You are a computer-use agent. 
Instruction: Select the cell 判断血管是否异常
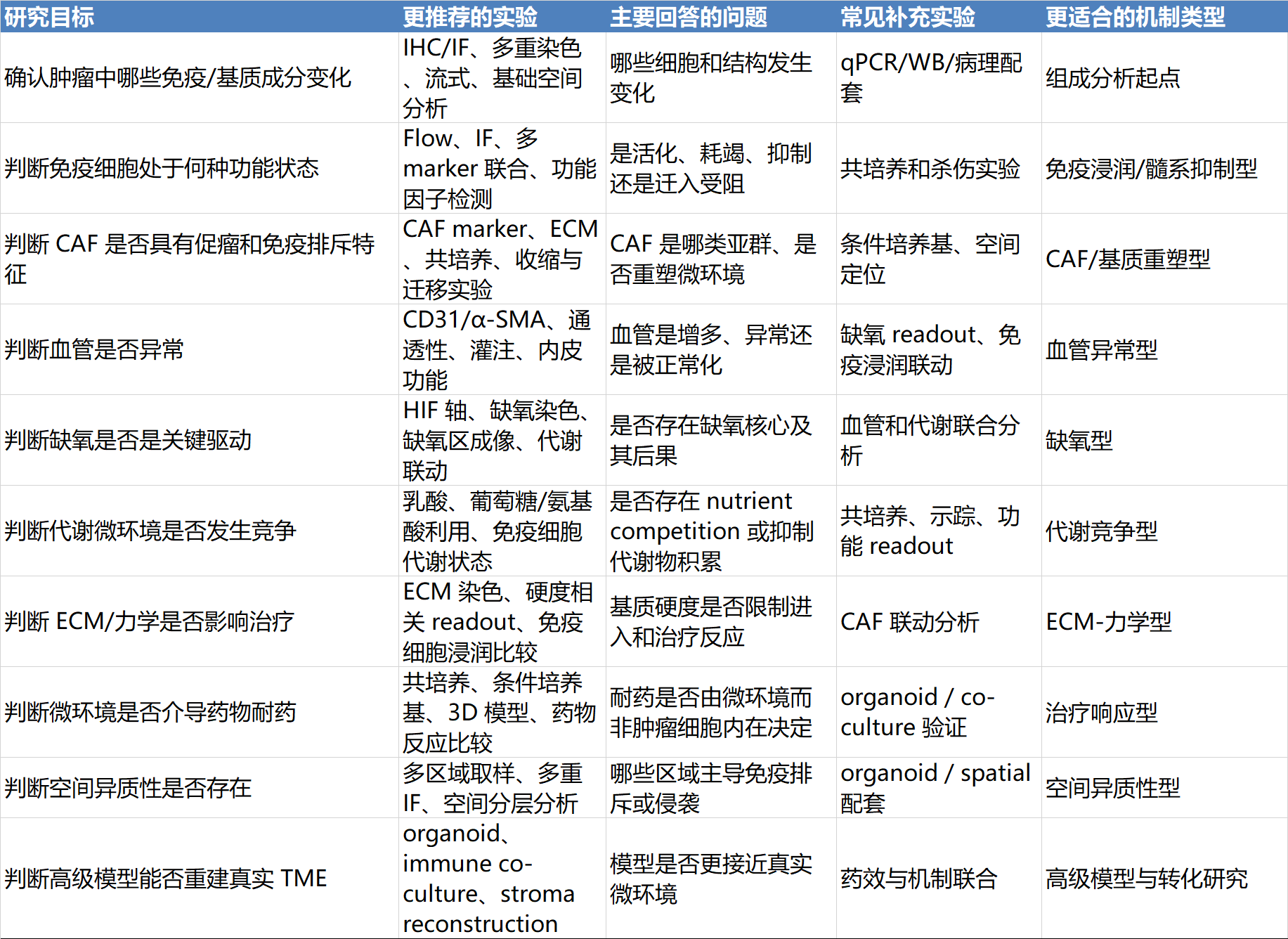click(94, 350)
